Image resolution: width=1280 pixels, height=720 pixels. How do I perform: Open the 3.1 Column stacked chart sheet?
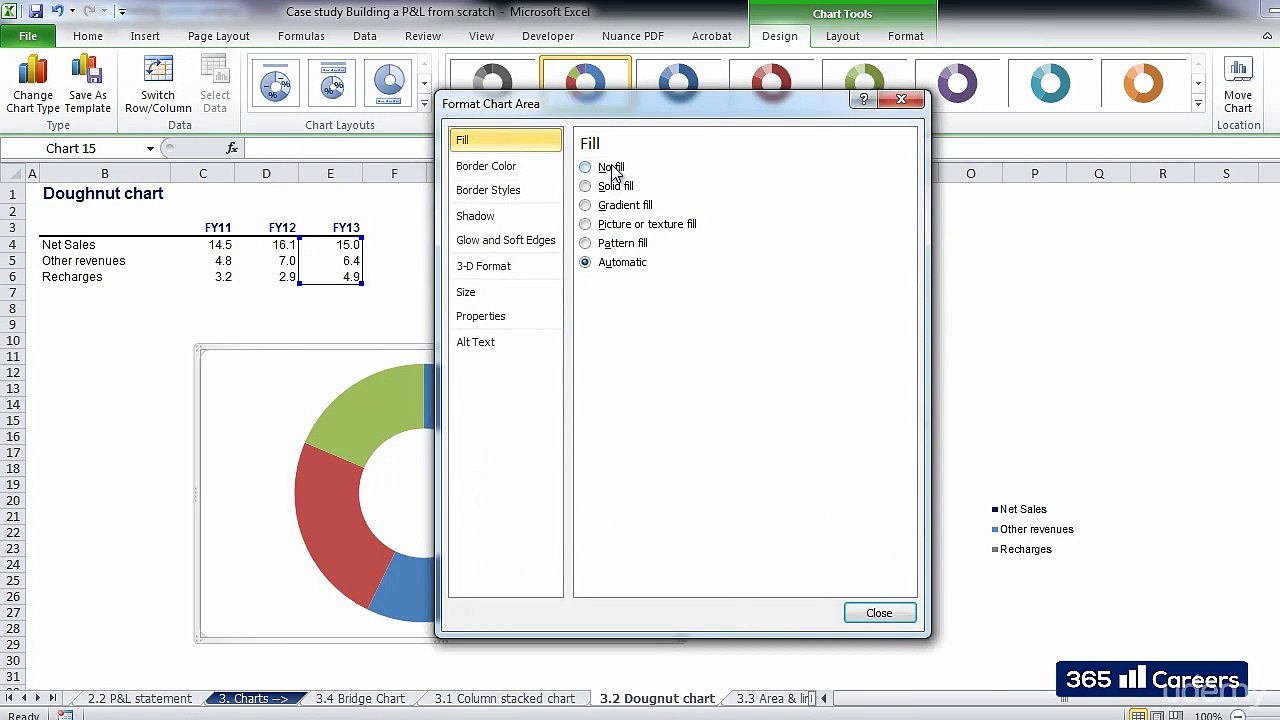coord(505,698)
